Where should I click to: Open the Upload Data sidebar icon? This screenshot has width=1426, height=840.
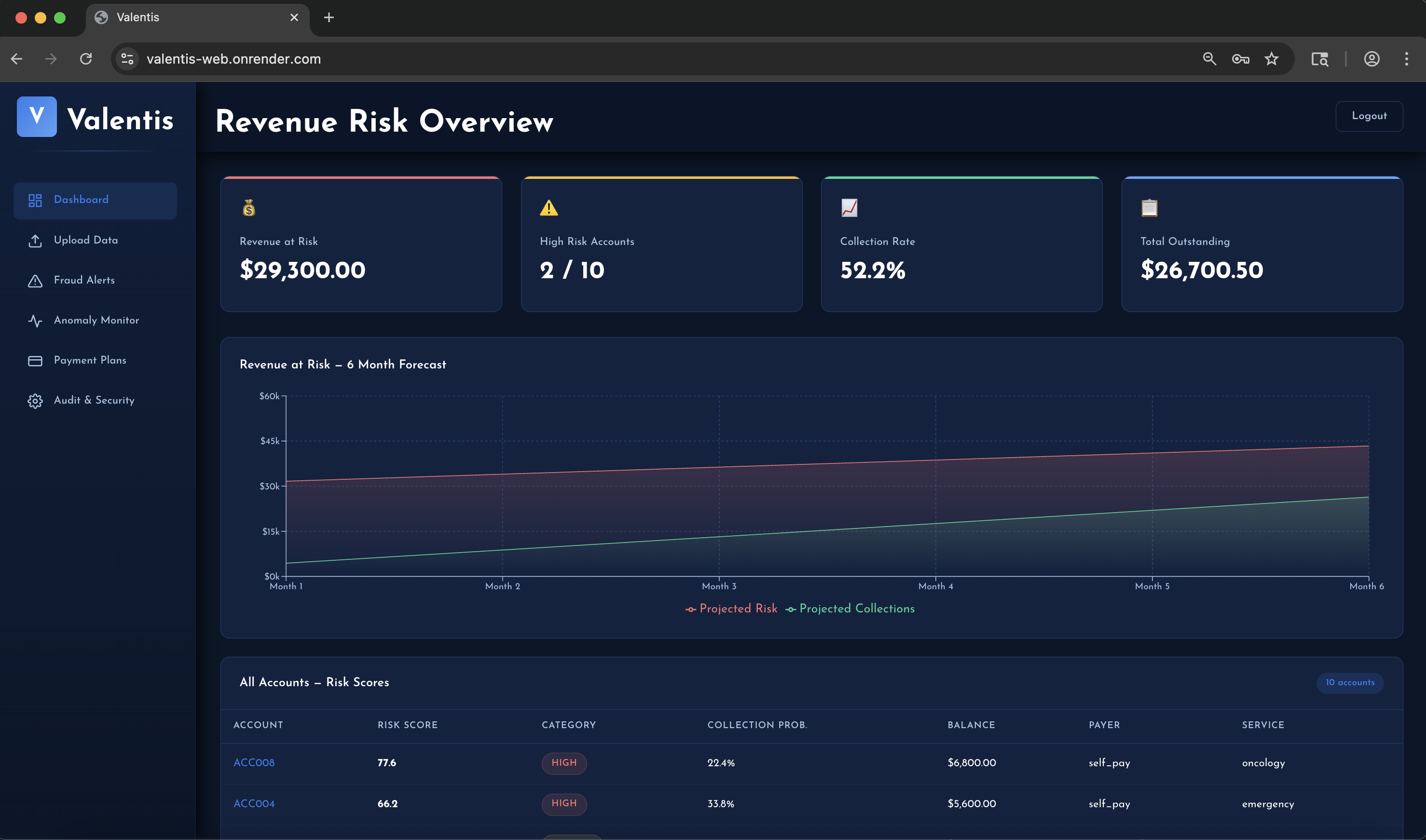tap(35, 241)
